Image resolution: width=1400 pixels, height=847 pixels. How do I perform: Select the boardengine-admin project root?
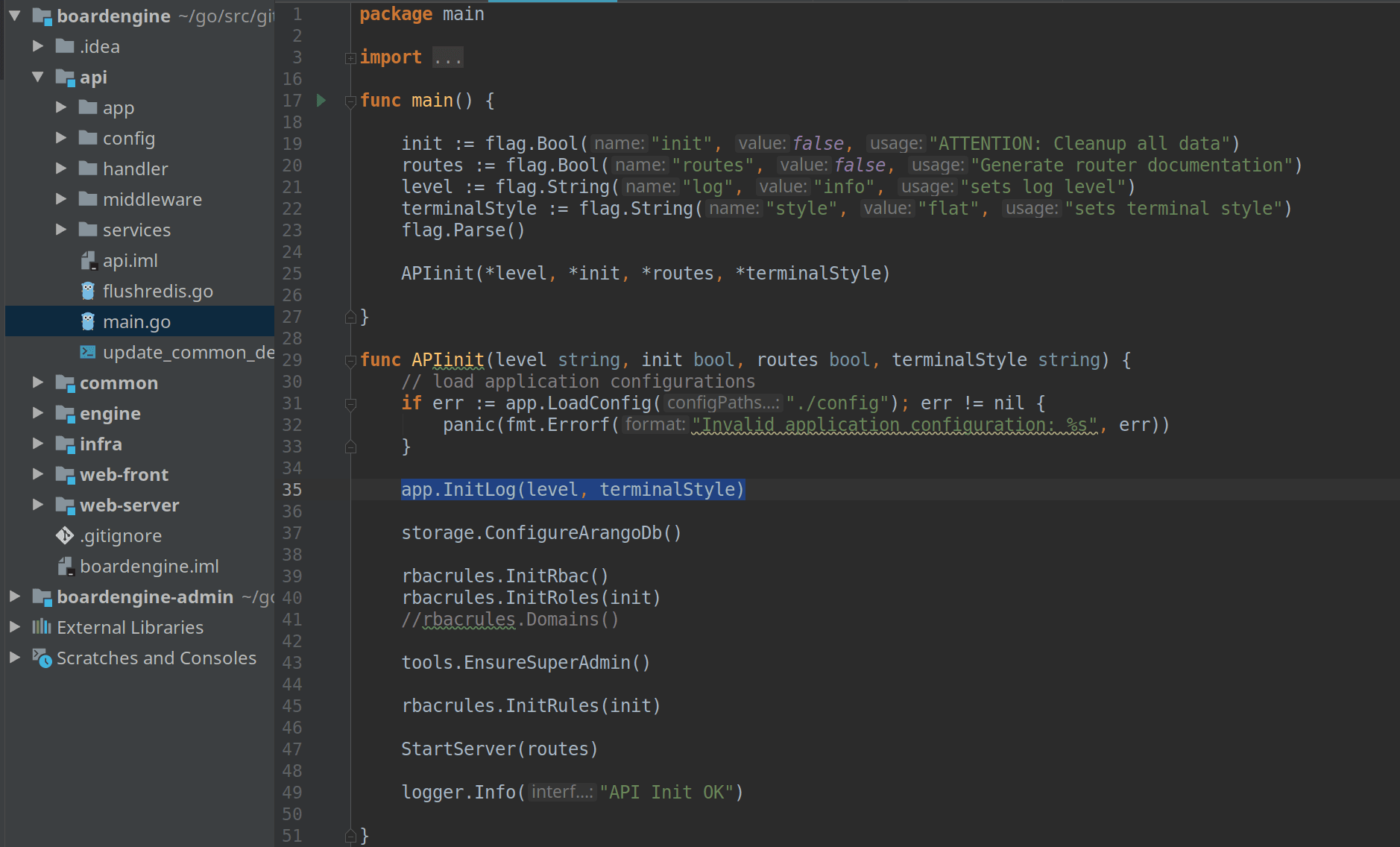145,596
